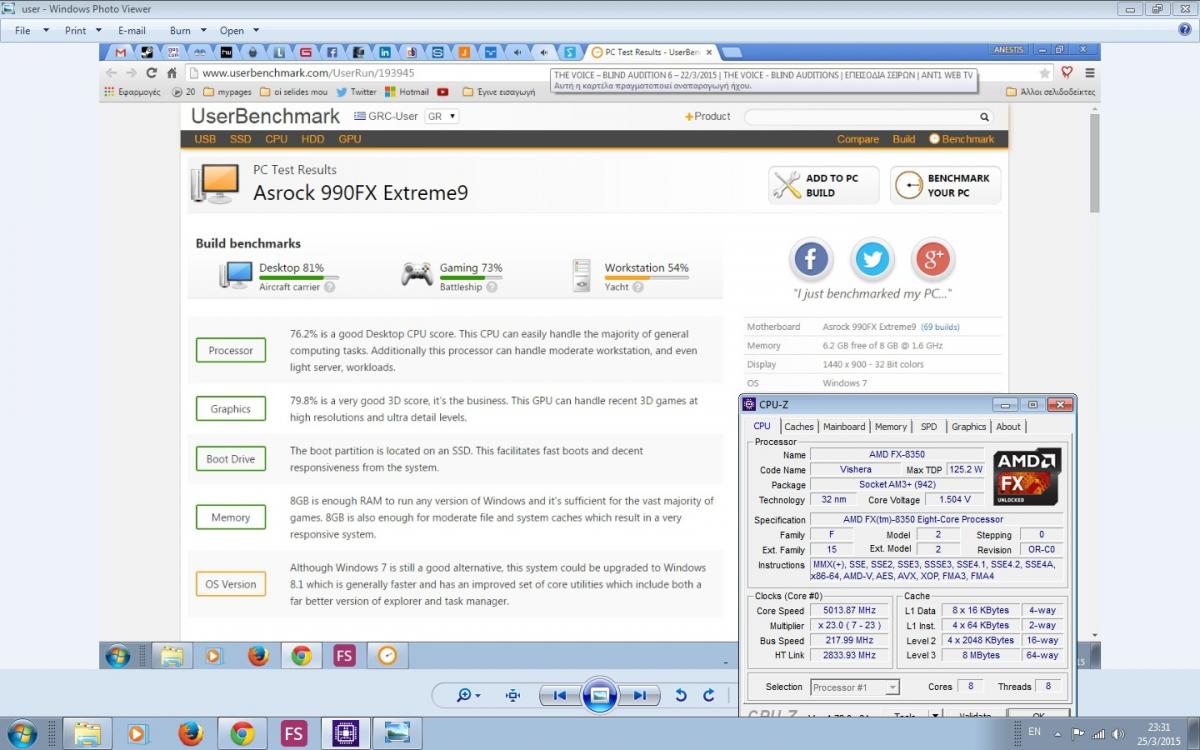The width and height of the screenshot is (1200, 750).
Task: Click the SSD category in orange nav bar
Action: click(241, 139)
